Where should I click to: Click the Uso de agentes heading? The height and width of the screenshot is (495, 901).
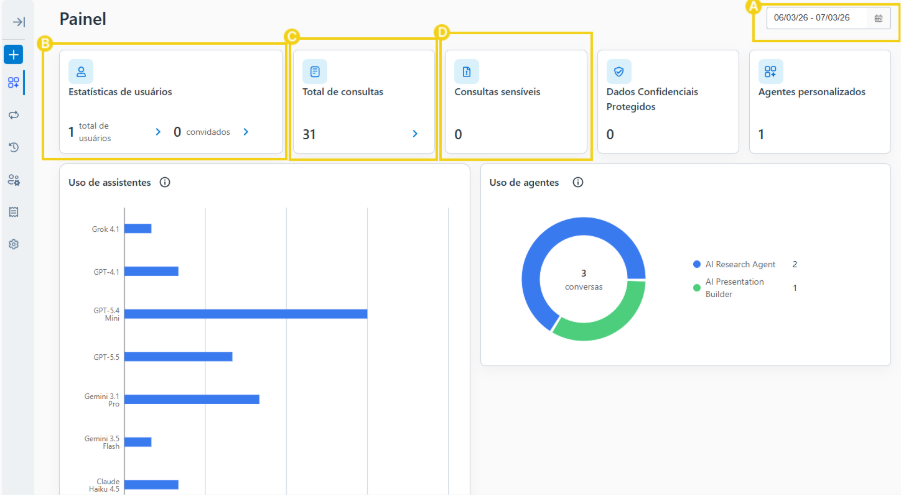[524, 182]
